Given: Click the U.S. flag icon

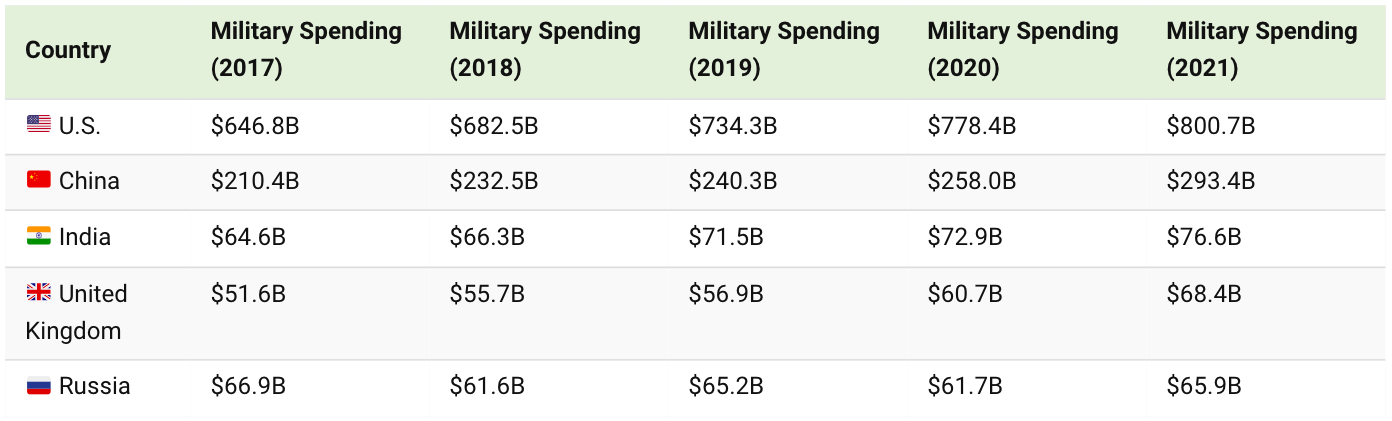Looking at the screenshot, I should [x=38, y=125].
